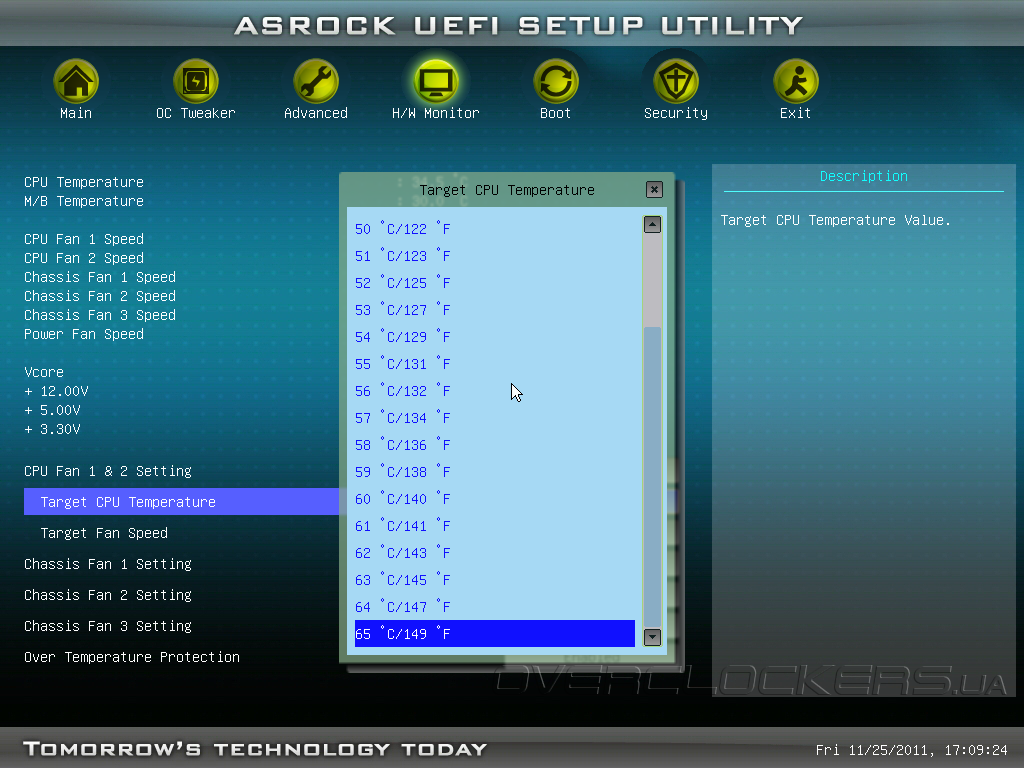Click the + 3.30V voltage label
The width and height of the screenshot is (1024, 768).
52,429
